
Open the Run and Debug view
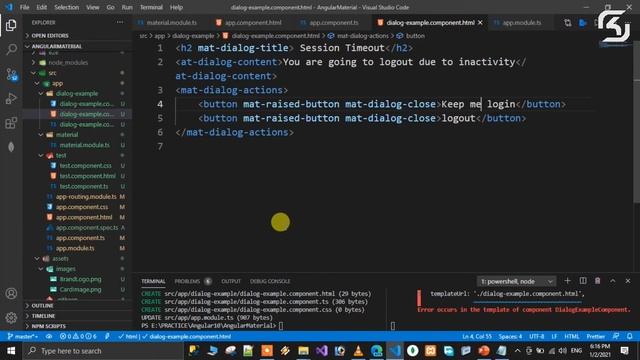click(x=11, y=98)
